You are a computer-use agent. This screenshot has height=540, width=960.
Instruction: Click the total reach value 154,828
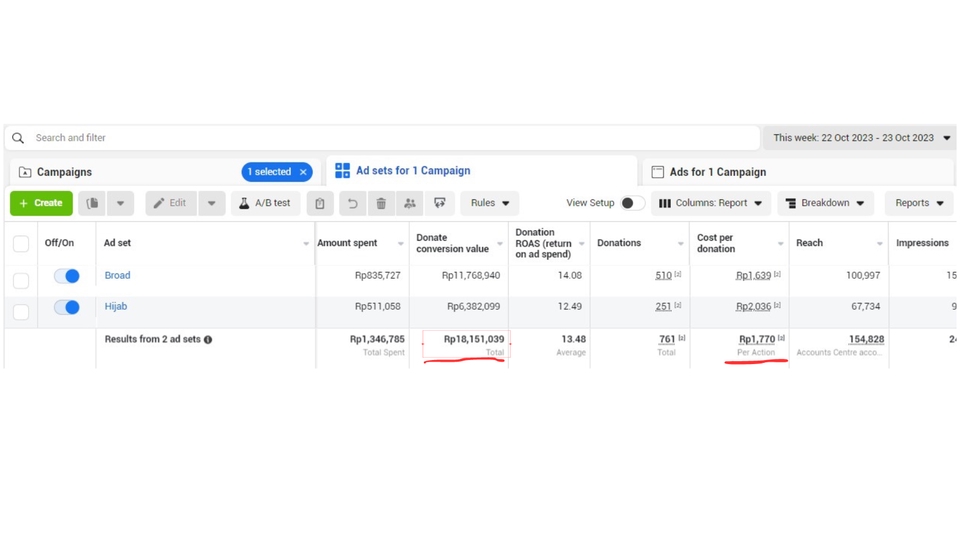(866, 339)
